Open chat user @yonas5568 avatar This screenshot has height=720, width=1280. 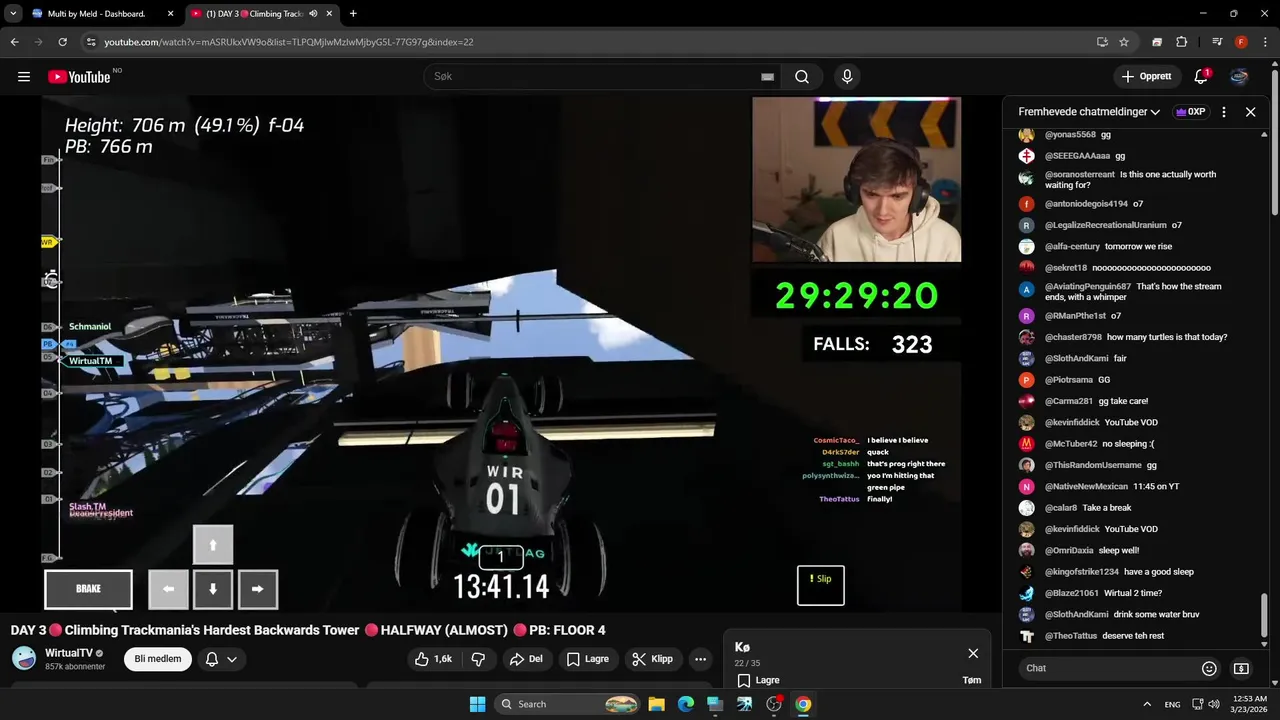1026,135
